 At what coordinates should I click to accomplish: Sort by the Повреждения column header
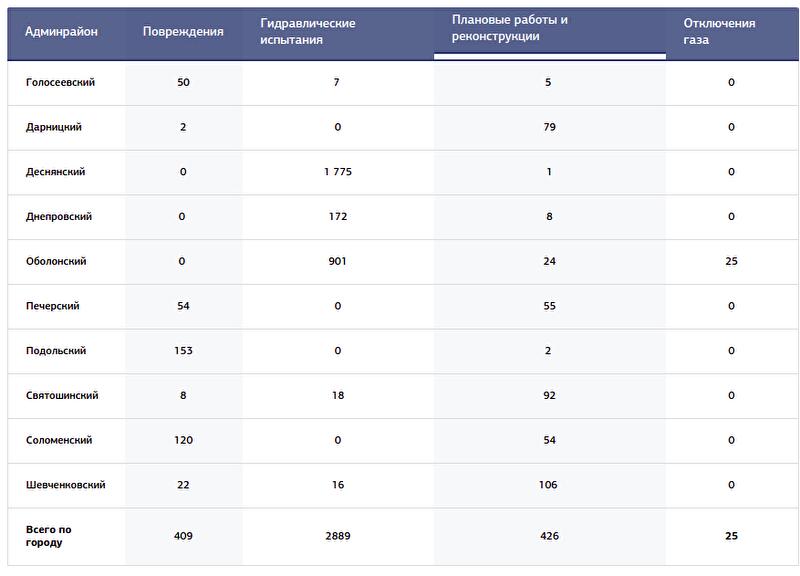coord(183,32)
